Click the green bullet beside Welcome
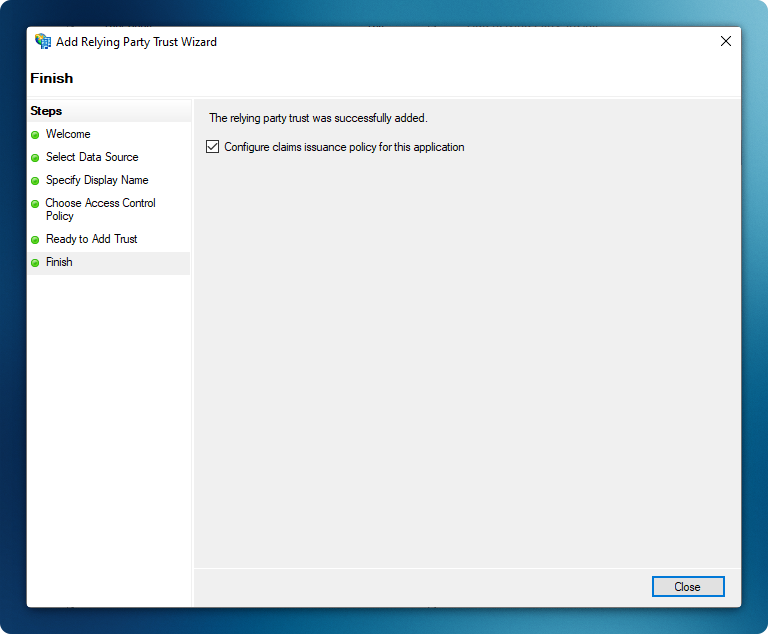Image resolution: width=768 pixels, height=634 pixels. pyautogui.click(x=35, y=135)
